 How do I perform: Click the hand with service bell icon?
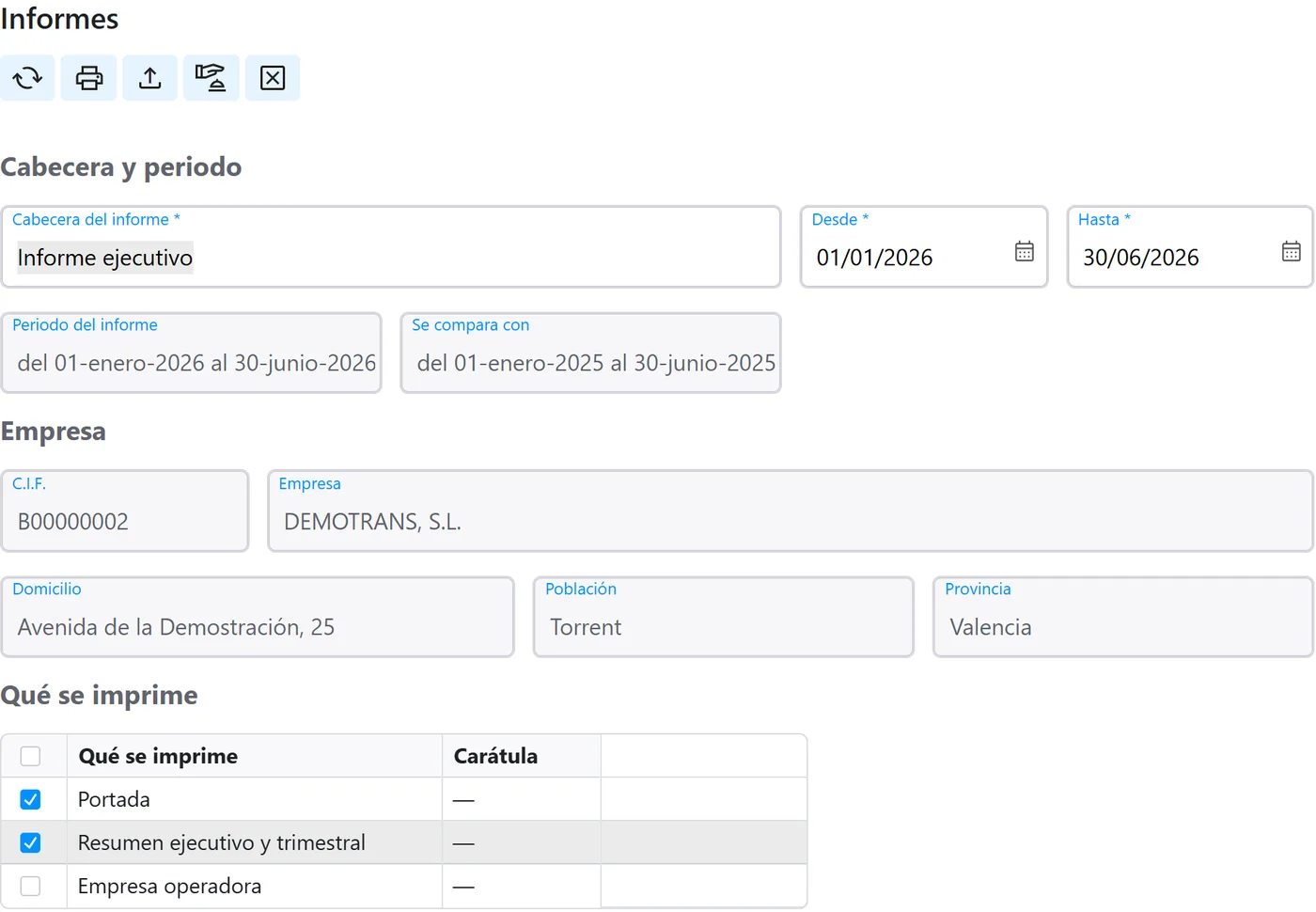[211, 78]
